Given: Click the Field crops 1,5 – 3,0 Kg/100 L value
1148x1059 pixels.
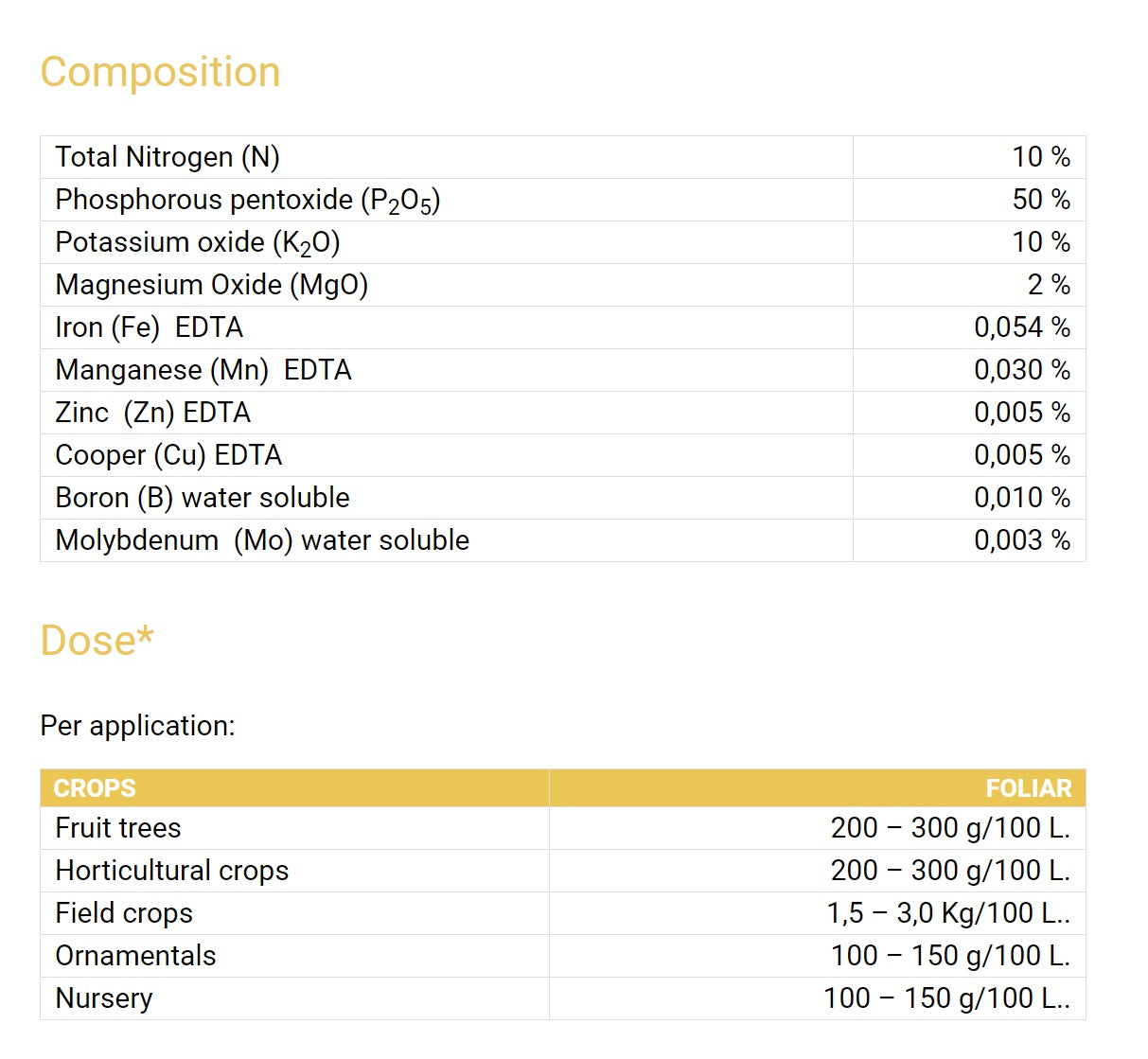Looking at the screenshot, I should coord(947,913).
